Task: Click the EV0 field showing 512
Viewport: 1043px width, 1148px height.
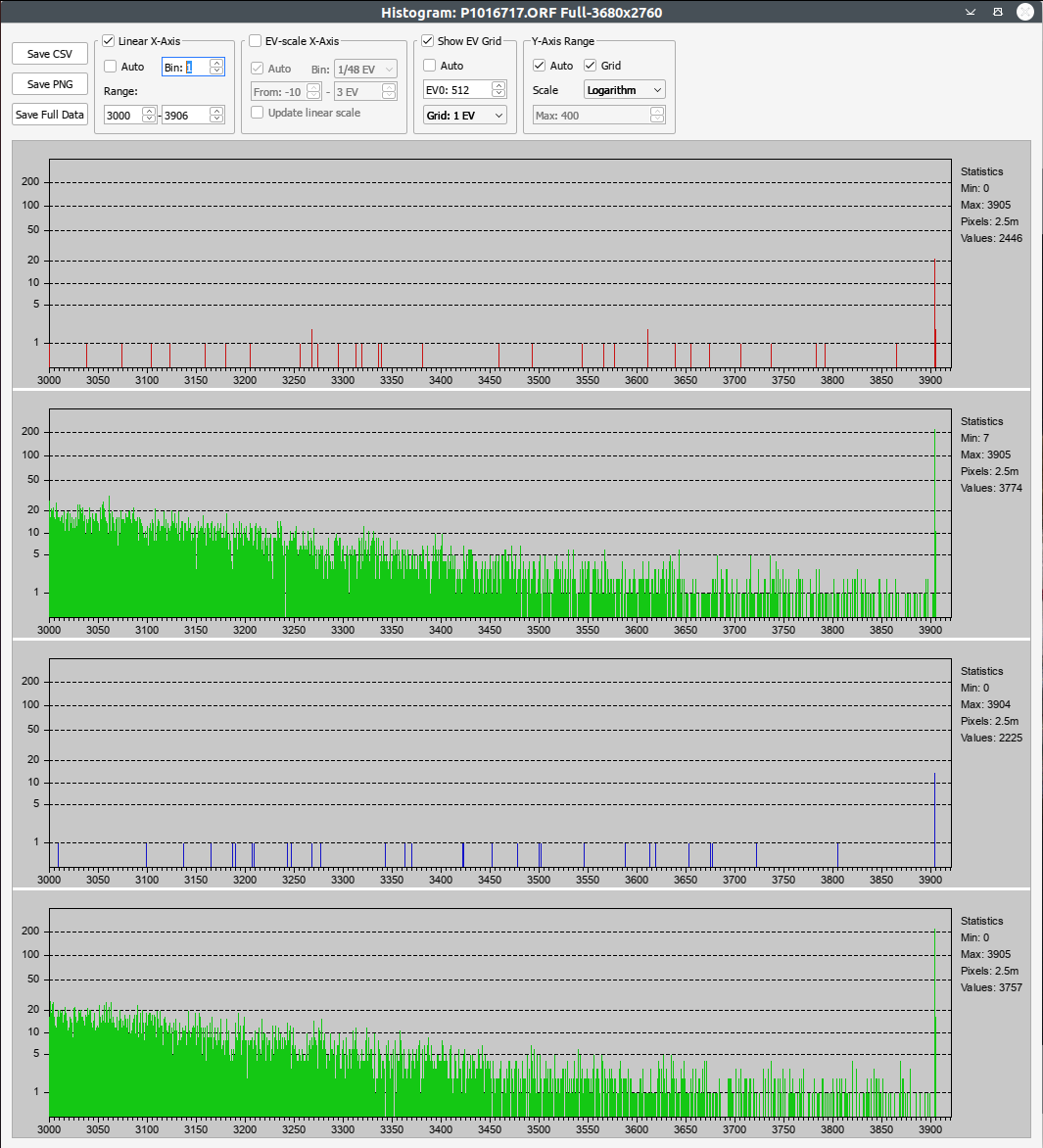Action: tap(456, 90)
